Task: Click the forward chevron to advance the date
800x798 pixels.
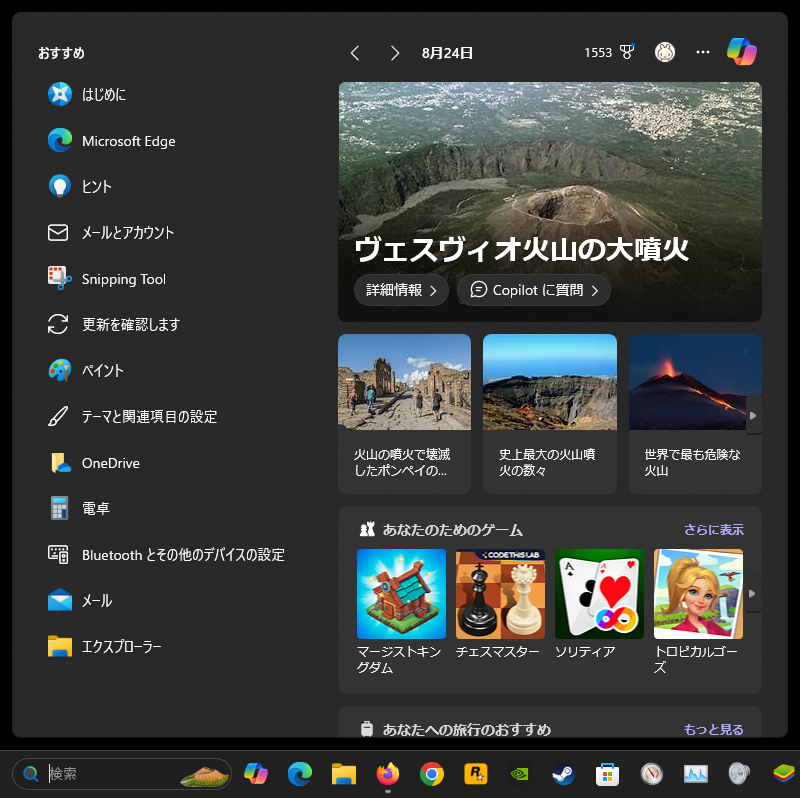Action: tap(395, 53)
